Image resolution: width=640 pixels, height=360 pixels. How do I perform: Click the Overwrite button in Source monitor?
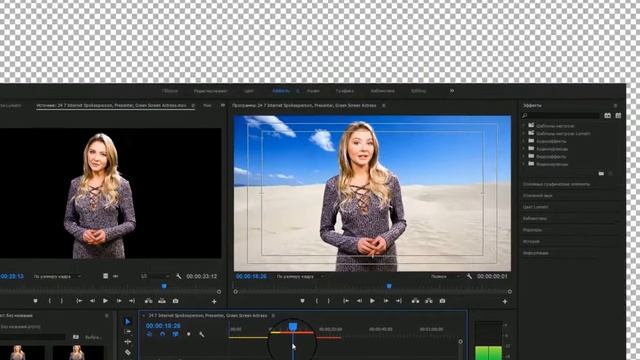162,301
